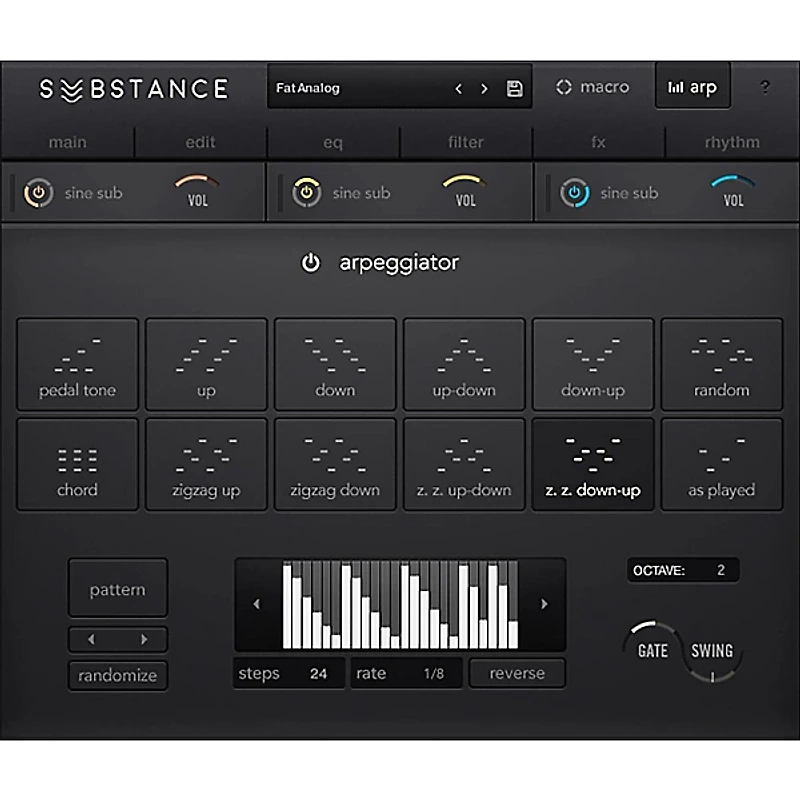Power on the first sine sub oscillator
This screenshot has height=800, width=800.
(38, 192)
